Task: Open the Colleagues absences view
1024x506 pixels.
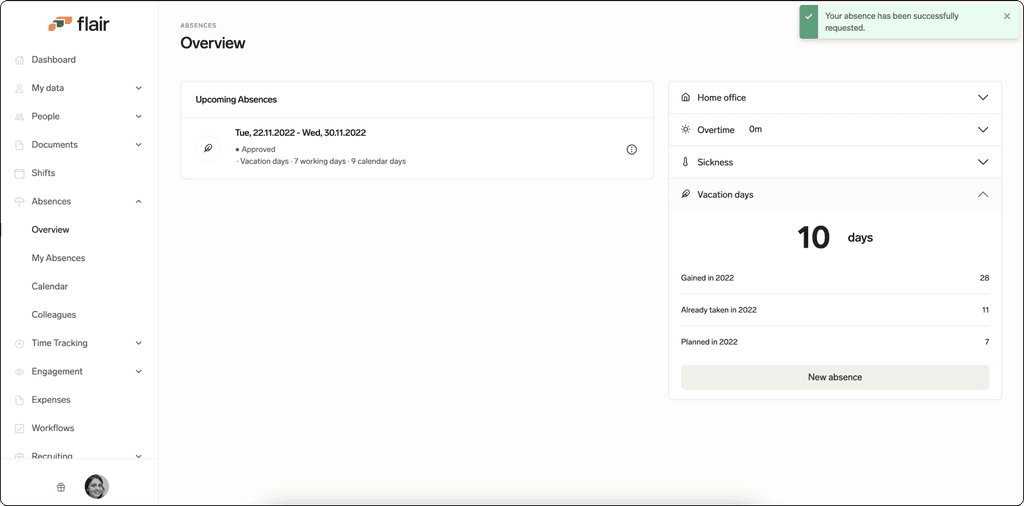Action: 54,315
